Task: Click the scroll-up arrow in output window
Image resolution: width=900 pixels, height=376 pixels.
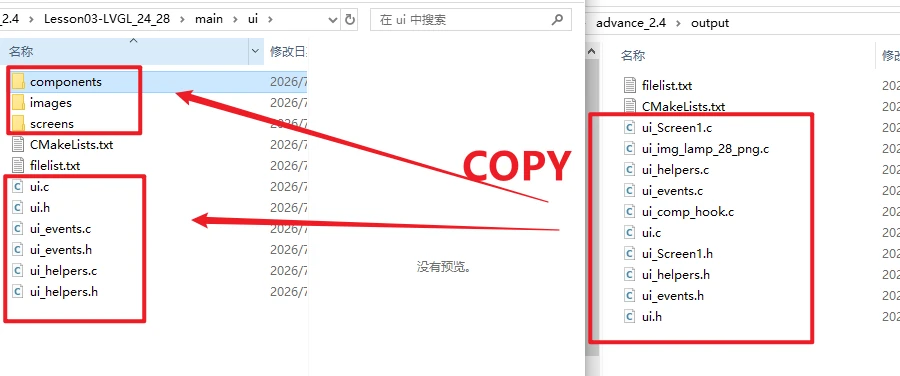Action: (x=592, y=52)
